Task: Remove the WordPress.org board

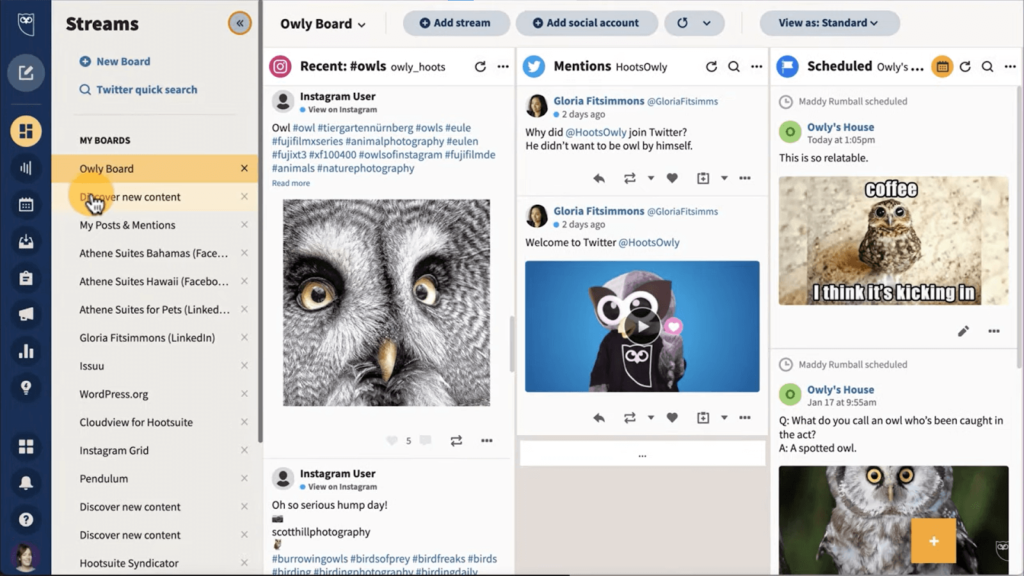Action: pyautogui.click(x=244, y=394)
